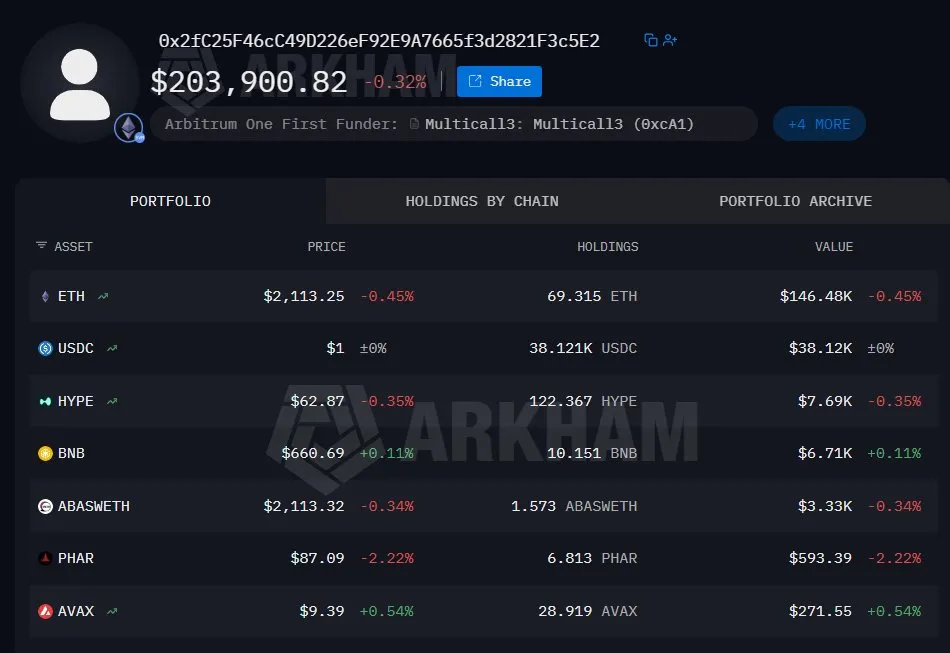
Task: Copy the wallet address with the copy icon
Action: click(x=651, y=40)
